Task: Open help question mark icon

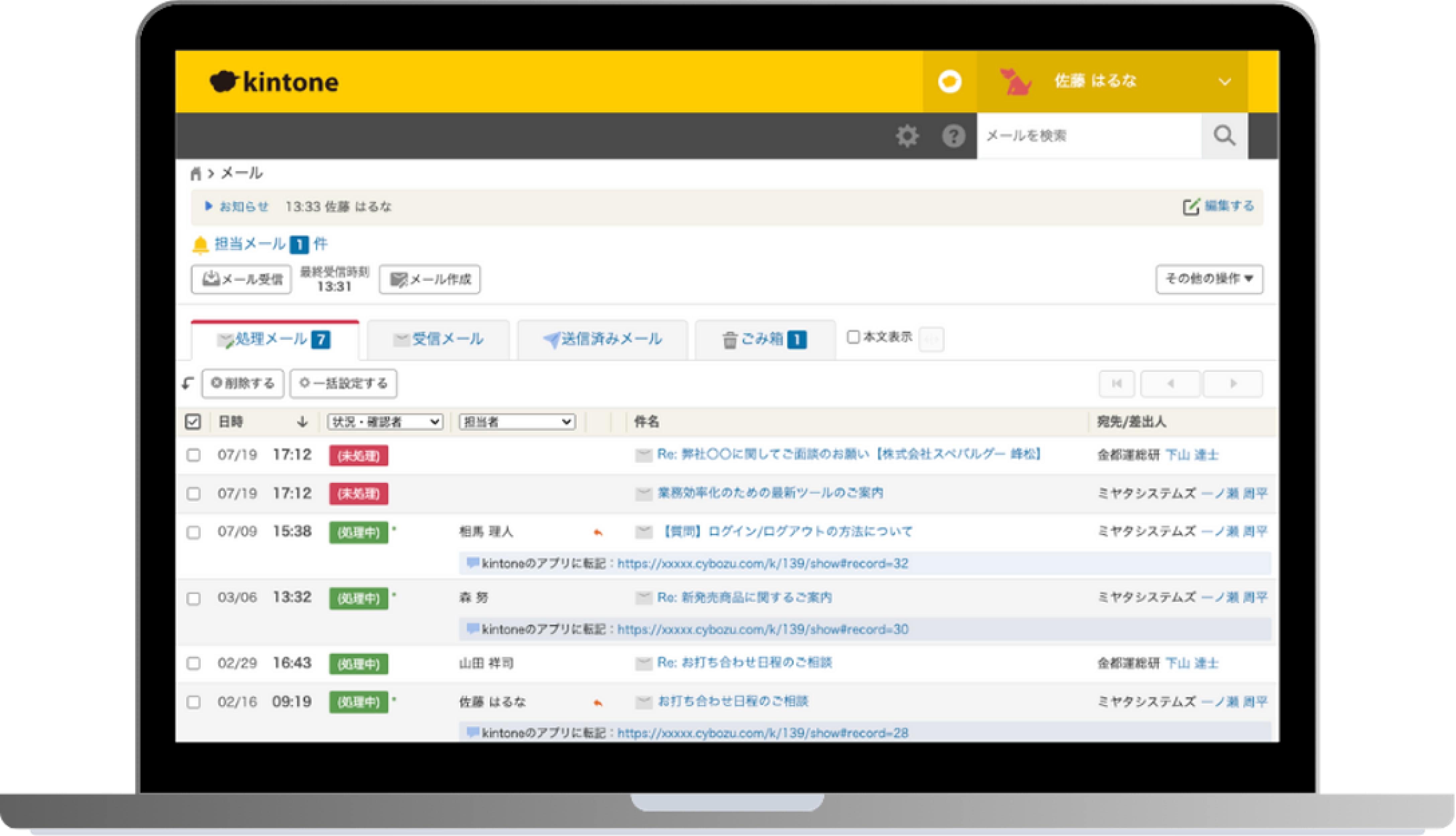Action: point(953,136)
